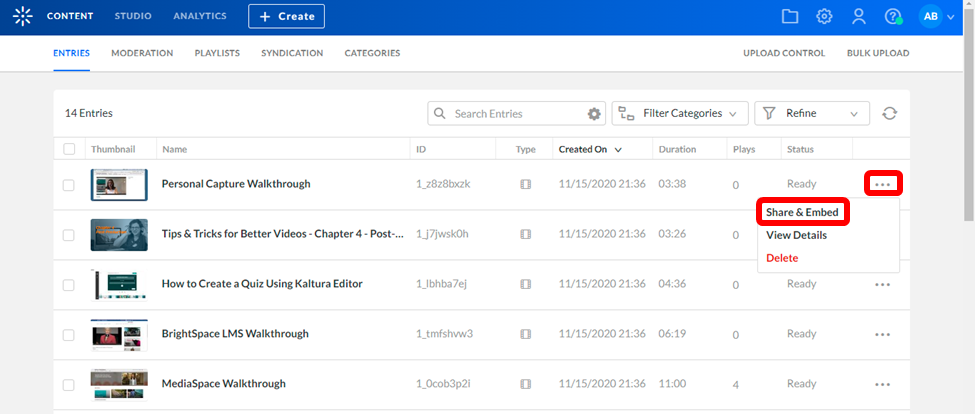Open Tips & Tricks for Better Videos entry
Image resolution: width=975 pixels, height=414 pixels.
(283, 234)
